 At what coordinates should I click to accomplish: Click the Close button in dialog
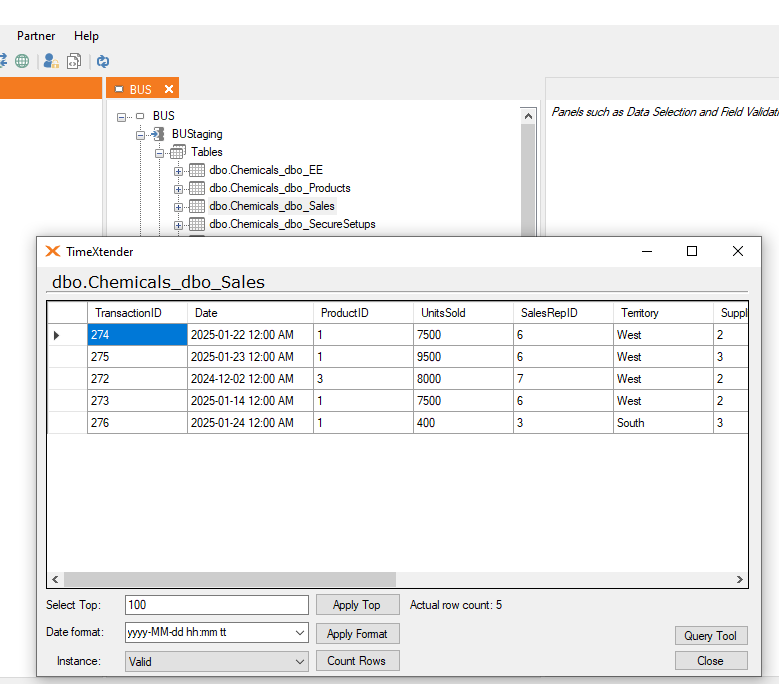[x=710, y=661]
